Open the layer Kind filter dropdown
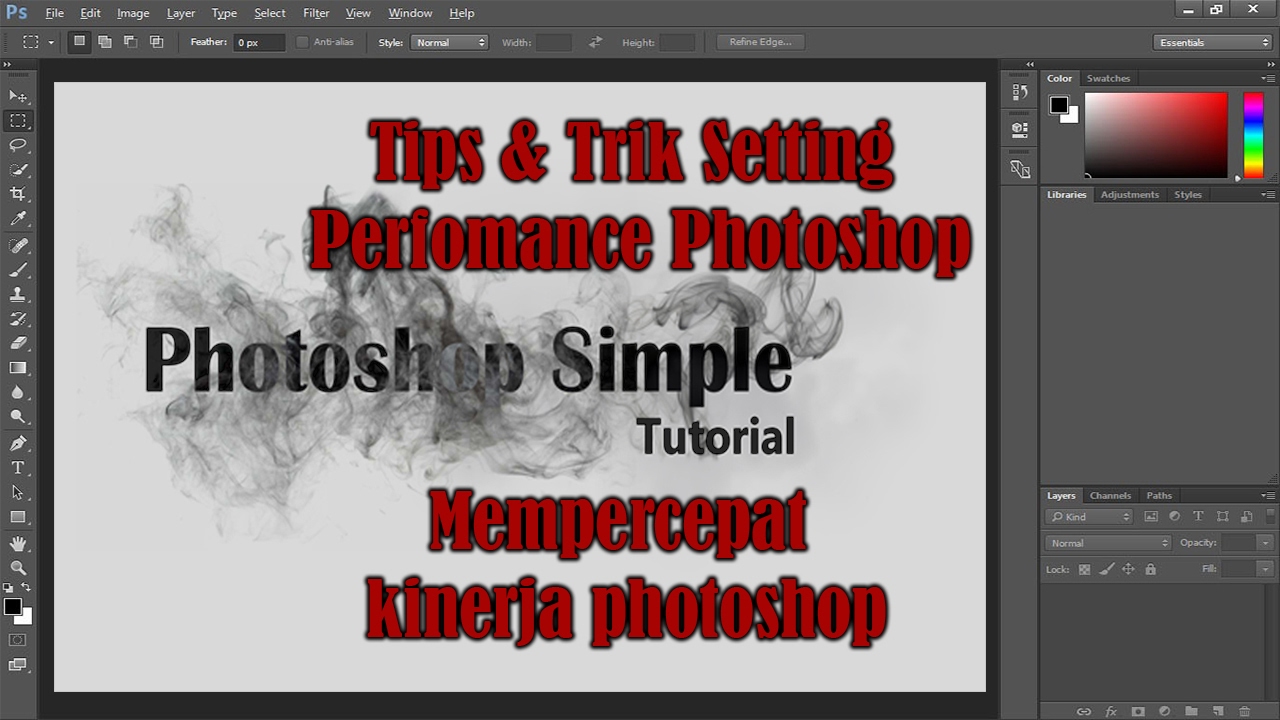This screenshot has height=720, width=1280. click(x=1089, y=517)
